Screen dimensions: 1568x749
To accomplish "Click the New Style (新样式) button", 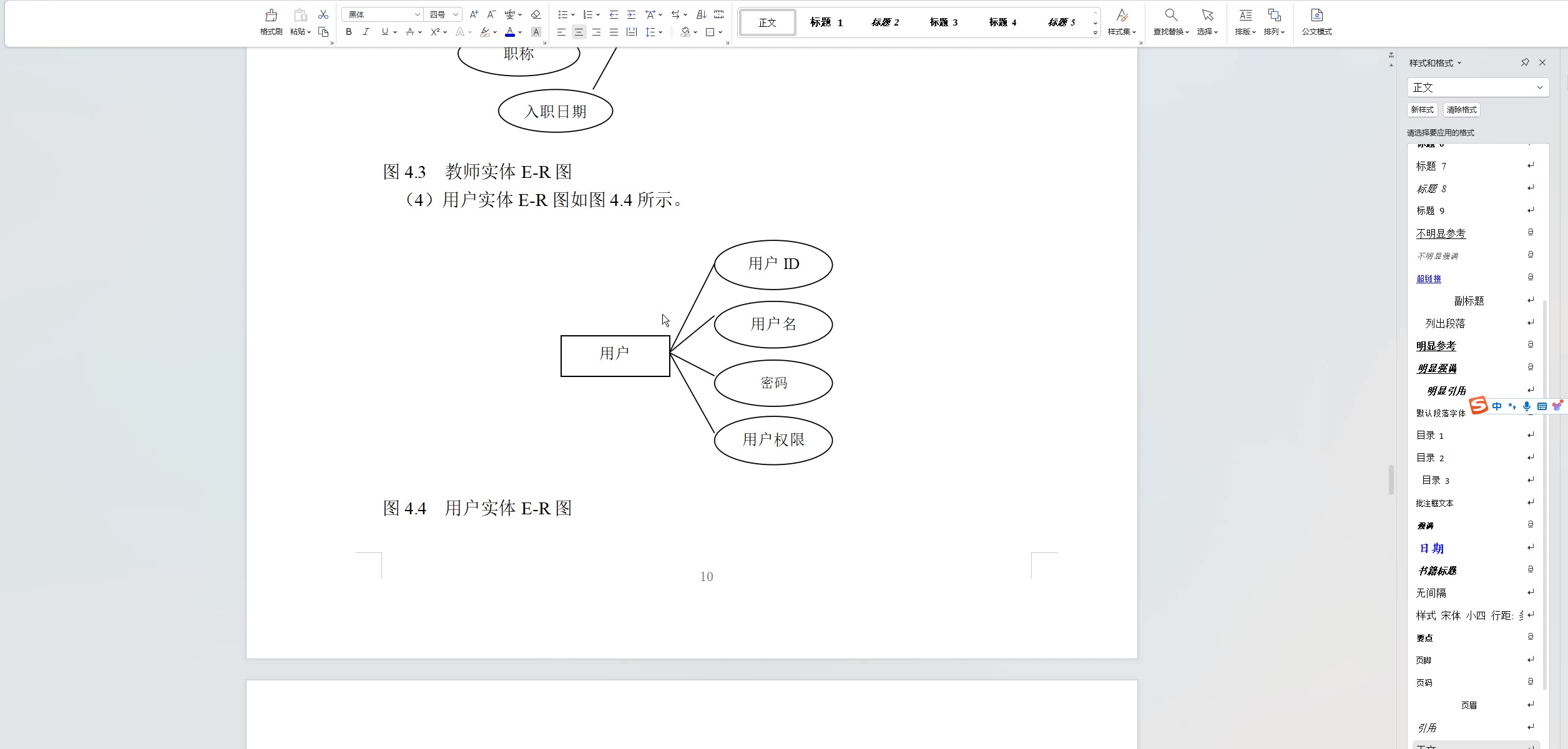I will pos(1422,110).
